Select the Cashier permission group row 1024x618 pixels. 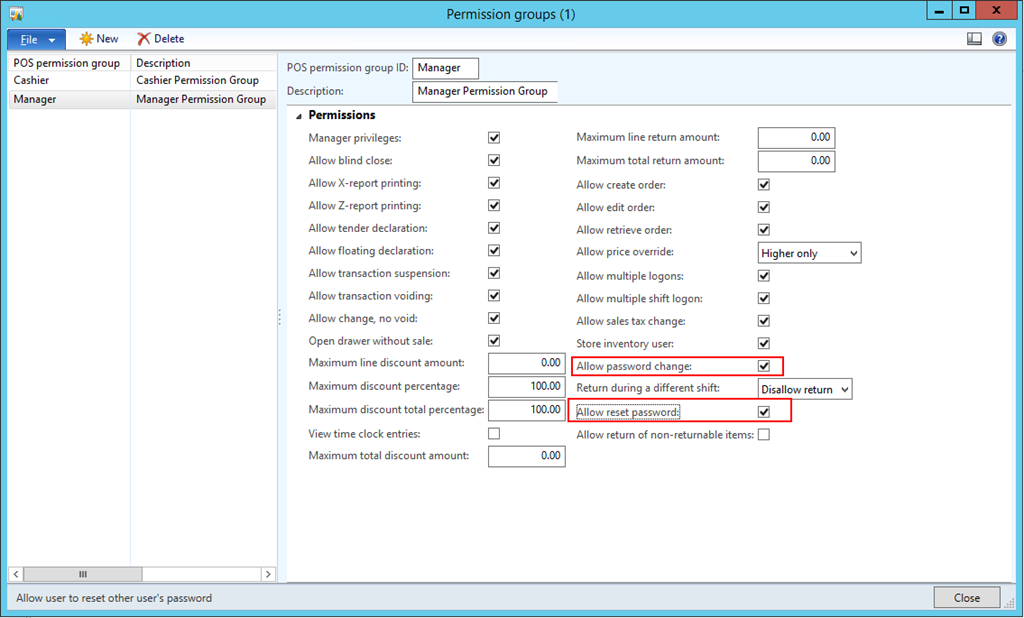[x=68, y=81]
